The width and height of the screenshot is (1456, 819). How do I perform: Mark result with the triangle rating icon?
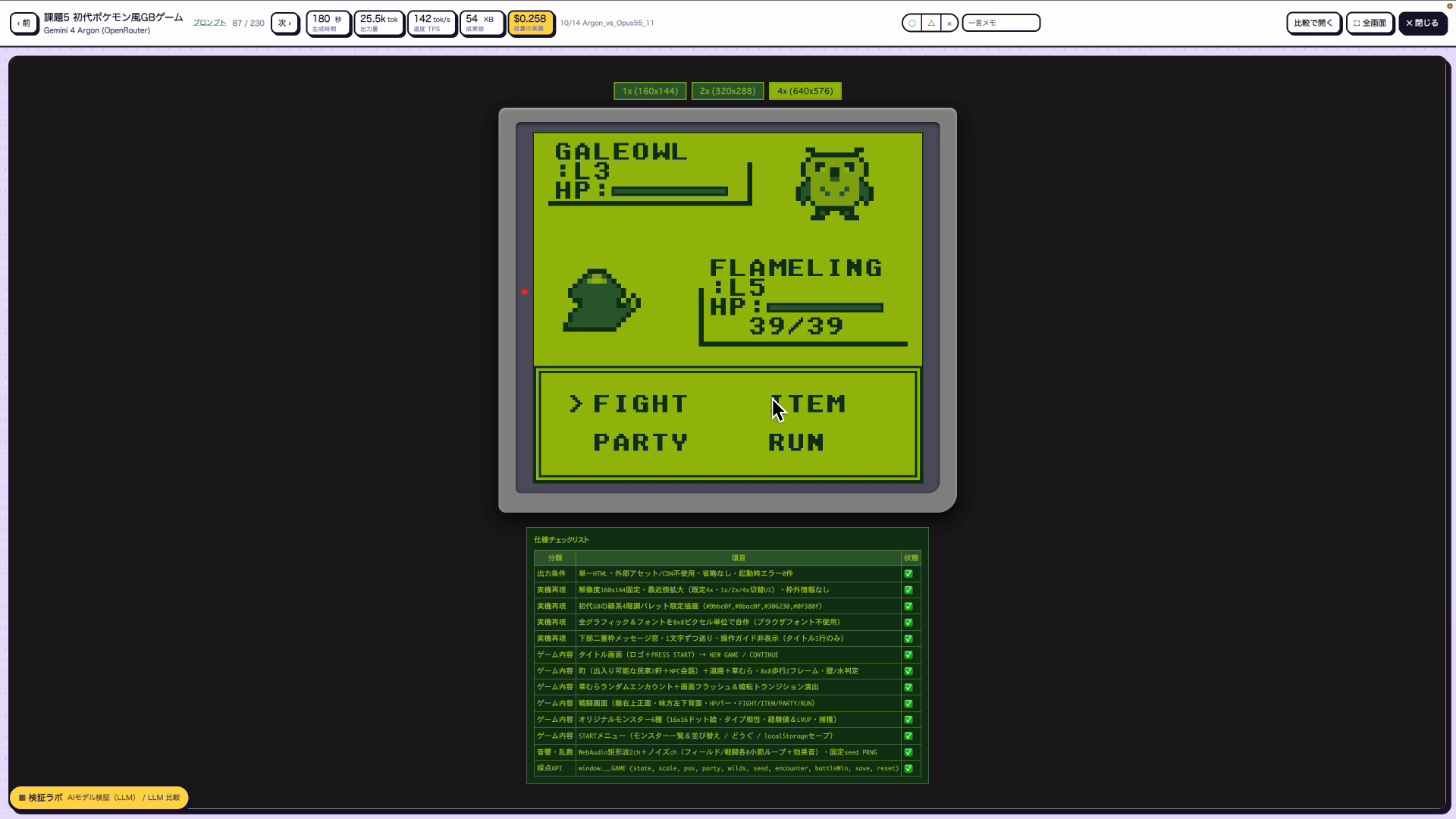pos(931,23)
